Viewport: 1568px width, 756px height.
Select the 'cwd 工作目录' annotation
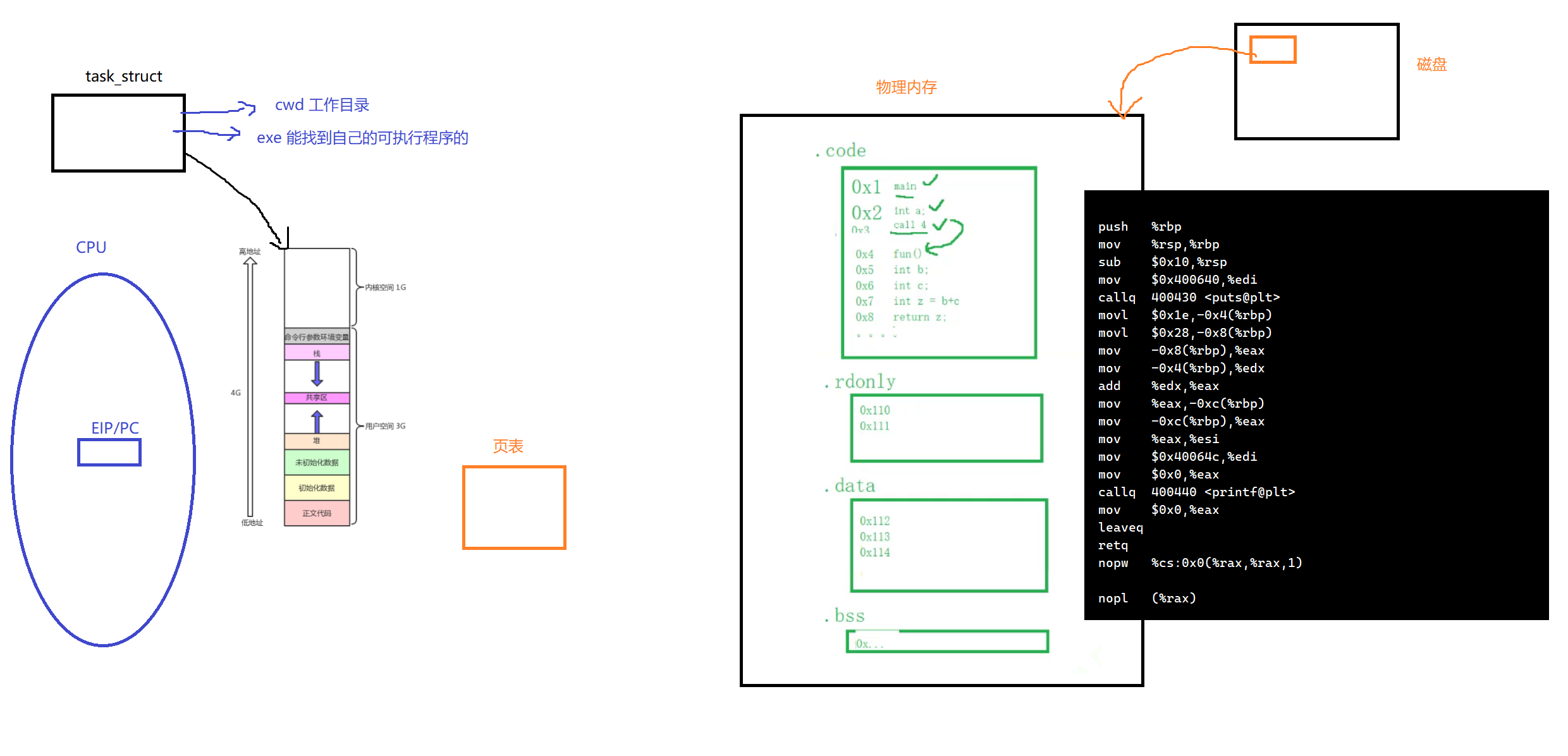(322, 105)
